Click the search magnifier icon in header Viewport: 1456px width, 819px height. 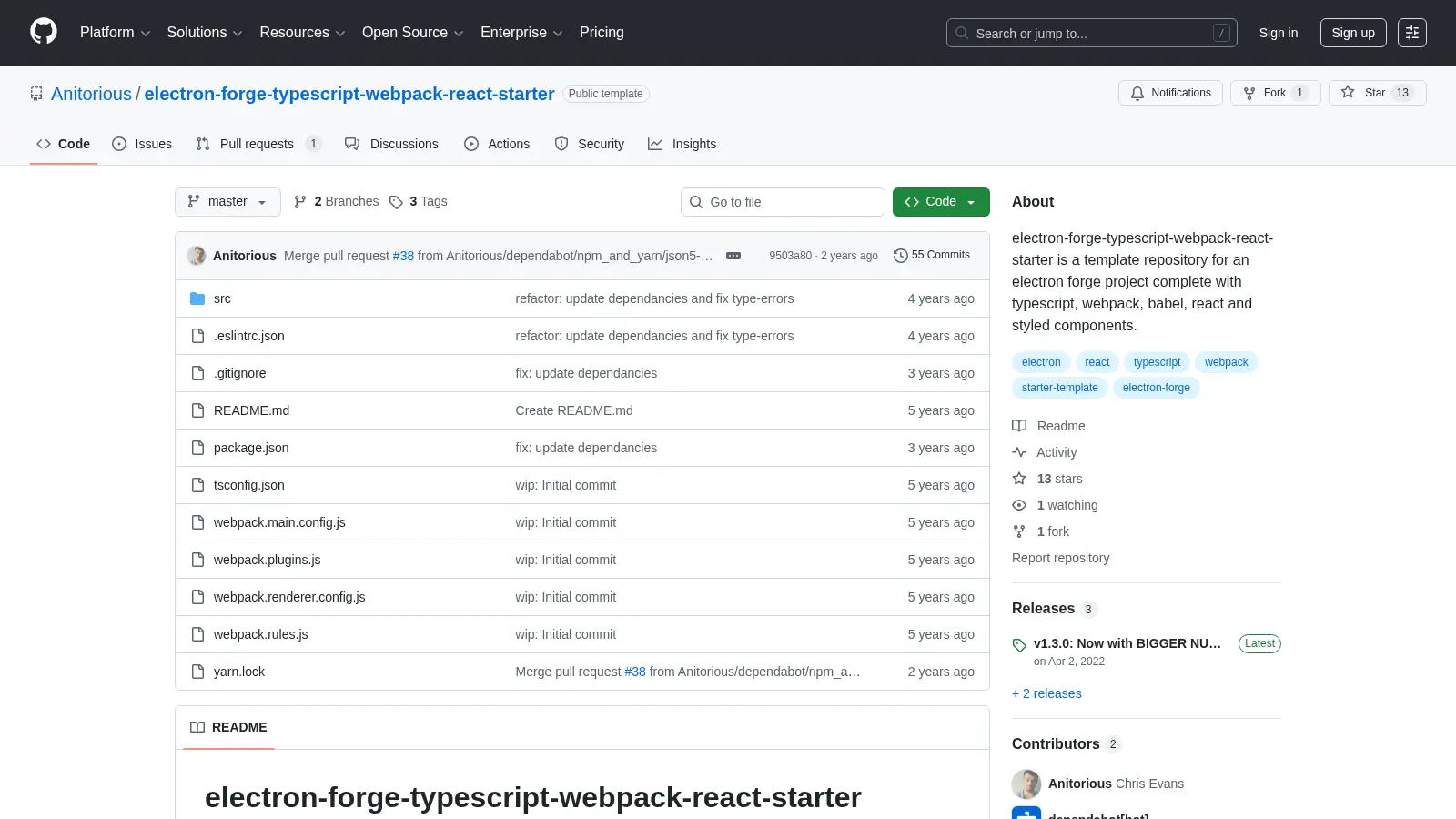[962, 33]
